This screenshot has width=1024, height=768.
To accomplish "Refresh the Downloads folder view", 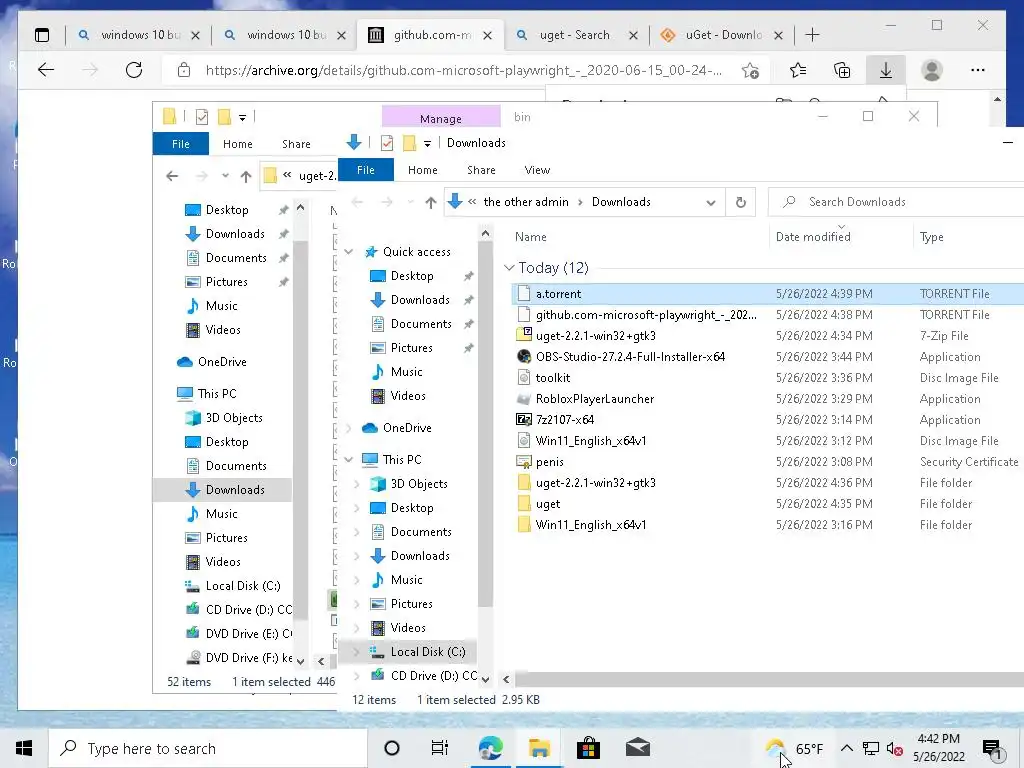I will click(x=741, y=202).
